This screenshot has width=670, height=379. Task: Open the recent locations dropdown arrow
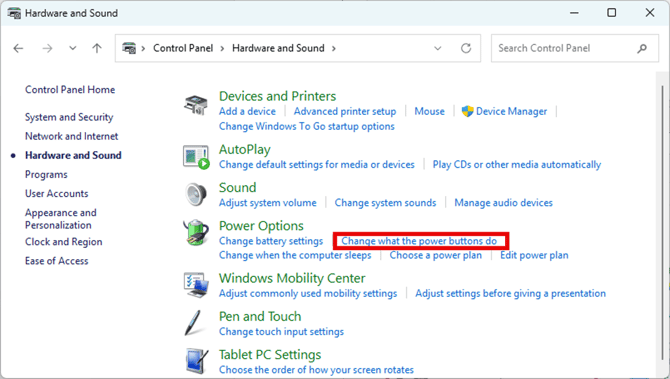[73, 48]
